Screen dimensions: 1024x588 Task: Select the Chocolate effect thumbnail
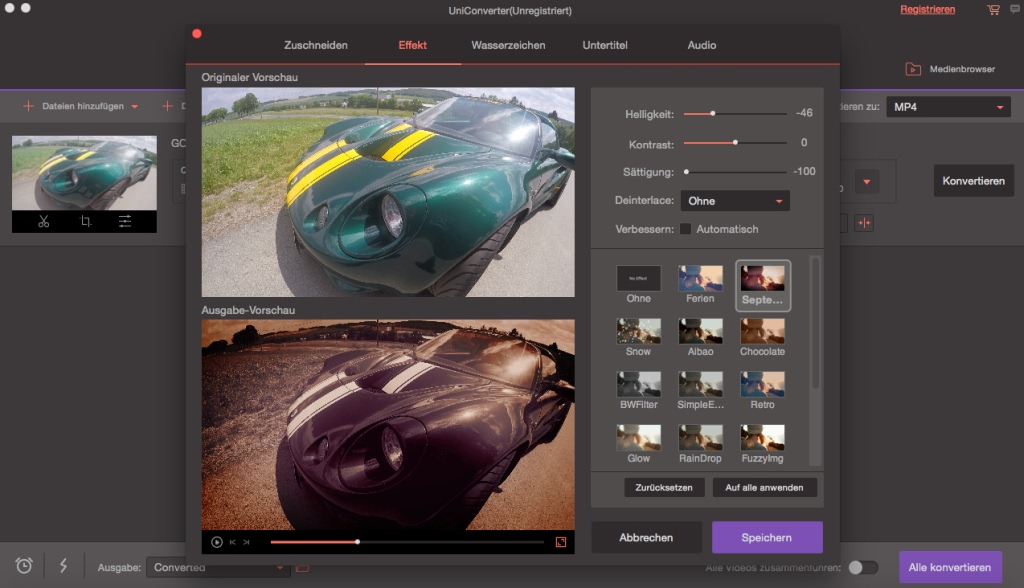[x=762, y=331]
